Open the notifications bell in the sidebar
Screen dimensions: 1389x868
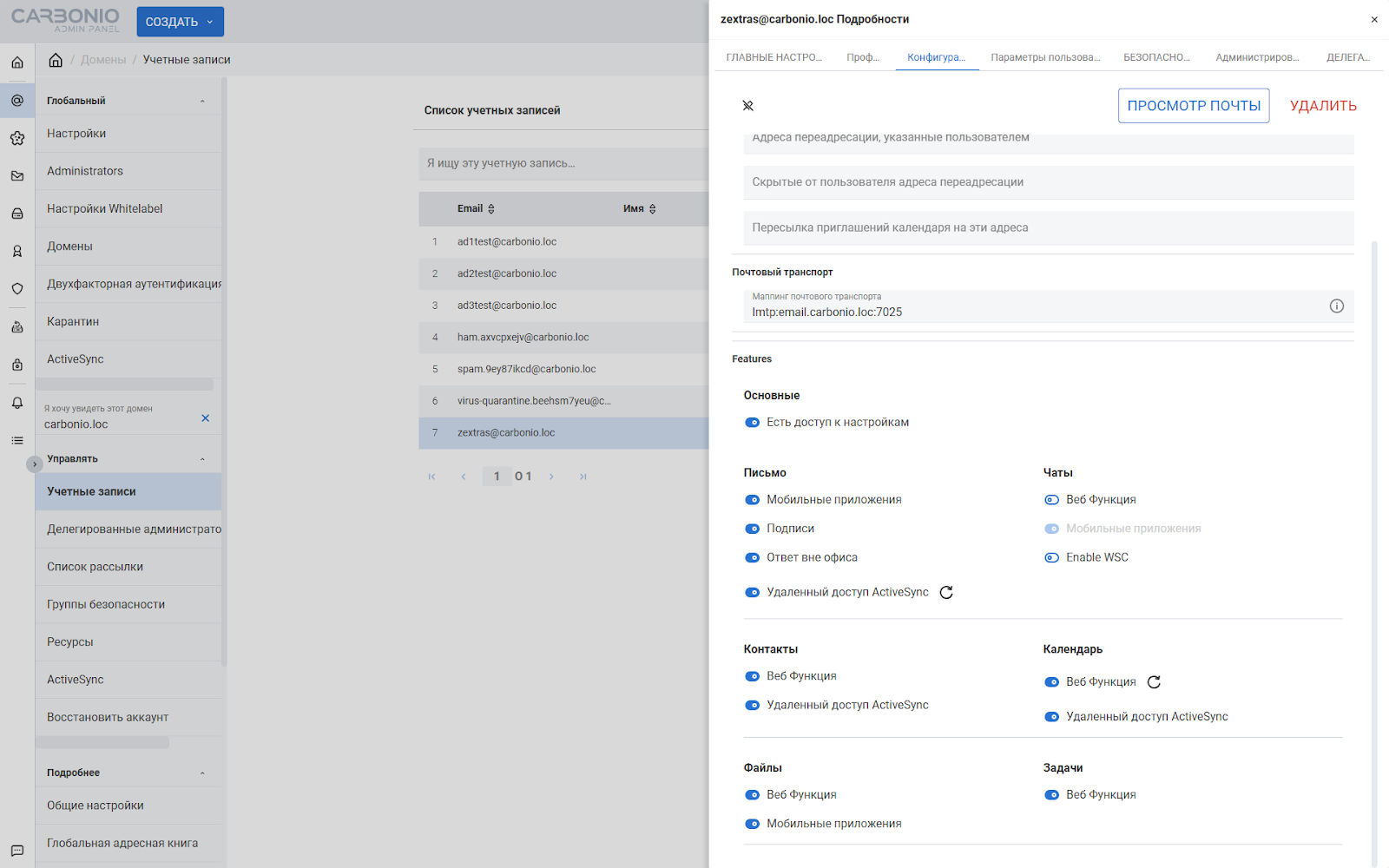click(17, 403)
